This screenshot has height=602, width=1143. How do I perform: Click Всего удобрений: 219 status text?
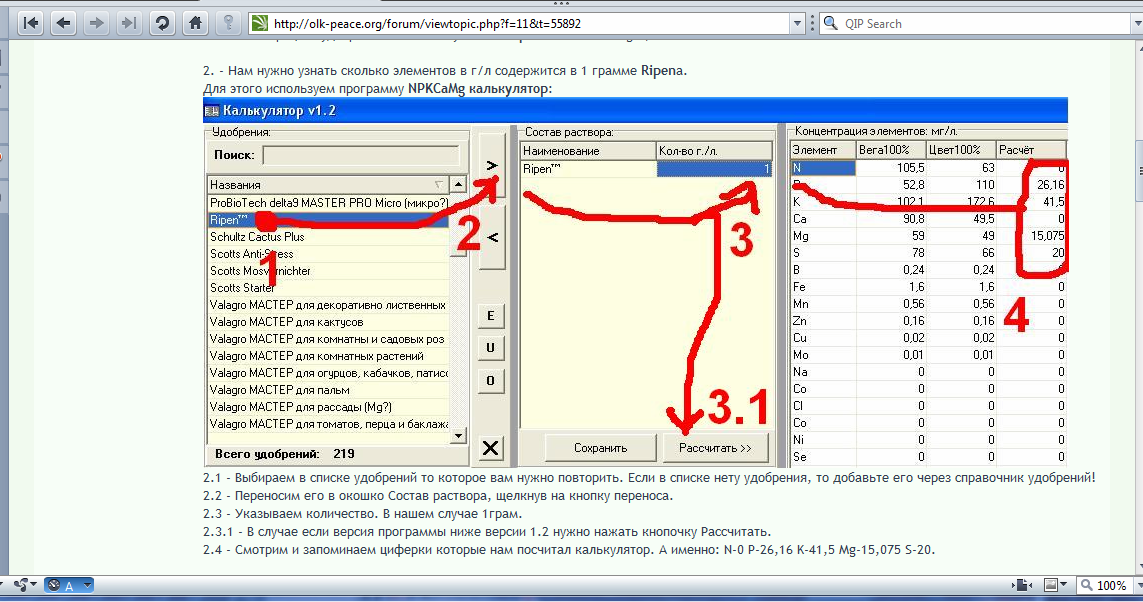tap(285, 454)
